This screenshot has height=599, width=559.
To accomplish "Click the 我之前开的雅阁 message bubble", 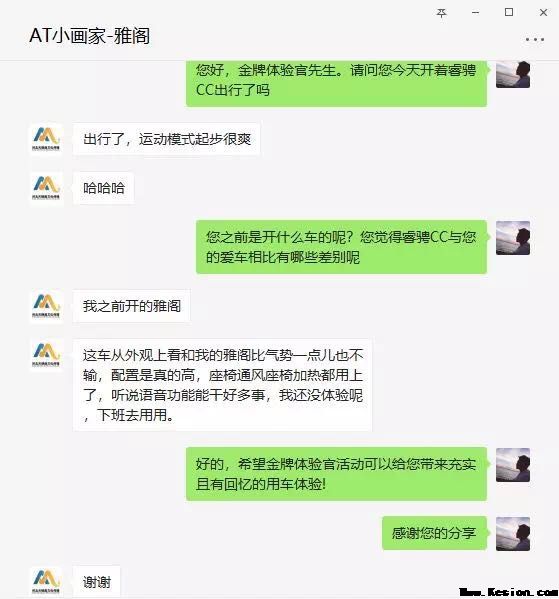I will 131,306.
